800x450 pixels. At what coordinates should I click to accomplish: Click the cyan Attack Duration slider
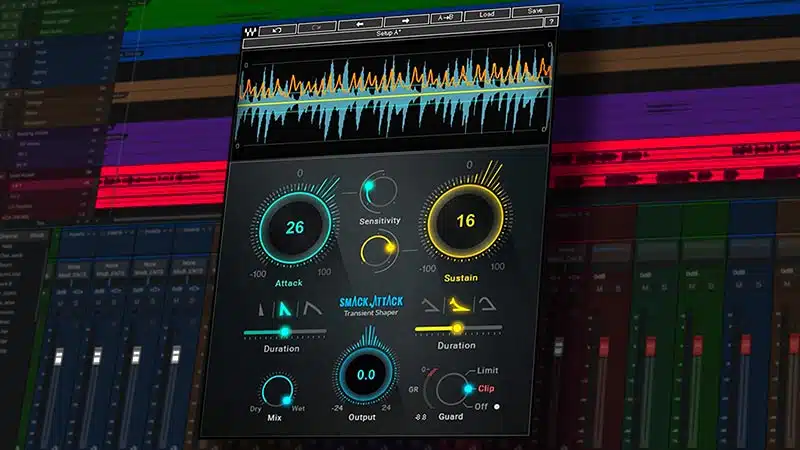(285, 332)
